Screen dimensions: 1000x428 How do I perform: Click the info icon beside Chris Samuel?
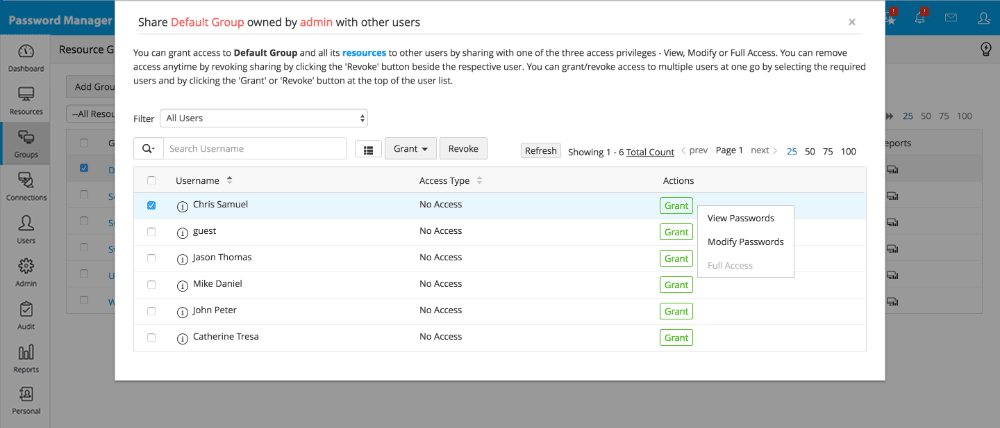tap(182, 206)
